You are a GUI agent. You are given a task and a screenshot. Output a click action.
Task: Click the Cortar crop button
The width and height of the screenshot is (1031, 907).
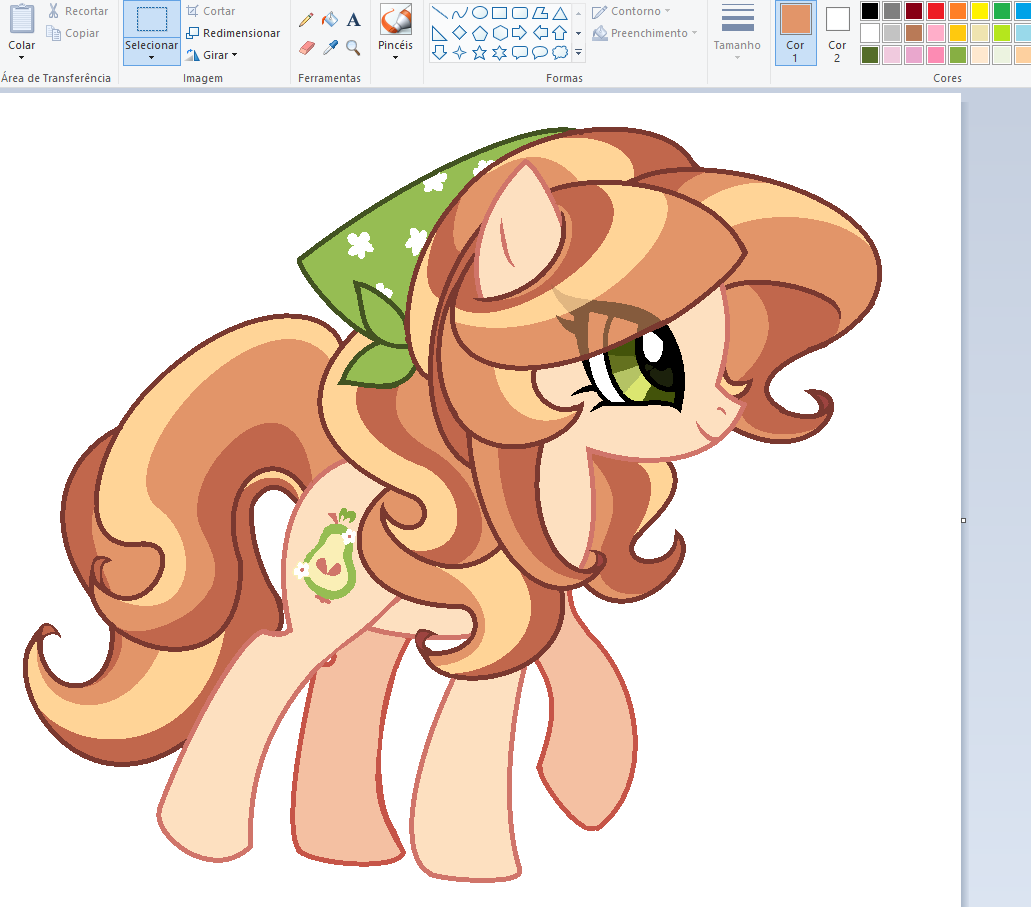(210, 11)
